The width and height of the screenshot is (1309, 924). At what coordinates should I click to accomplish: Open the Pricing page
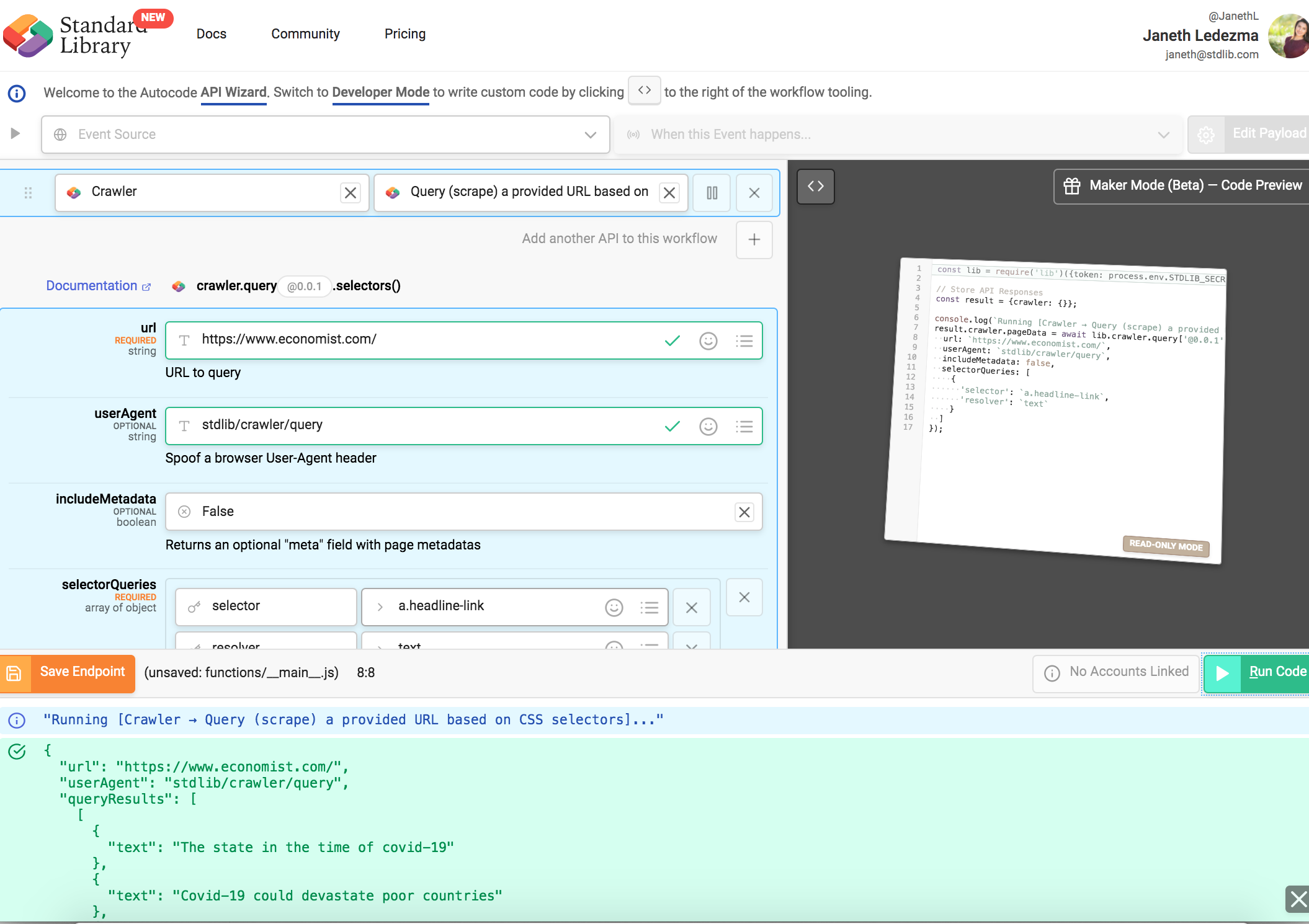click(x=405, y=34)
